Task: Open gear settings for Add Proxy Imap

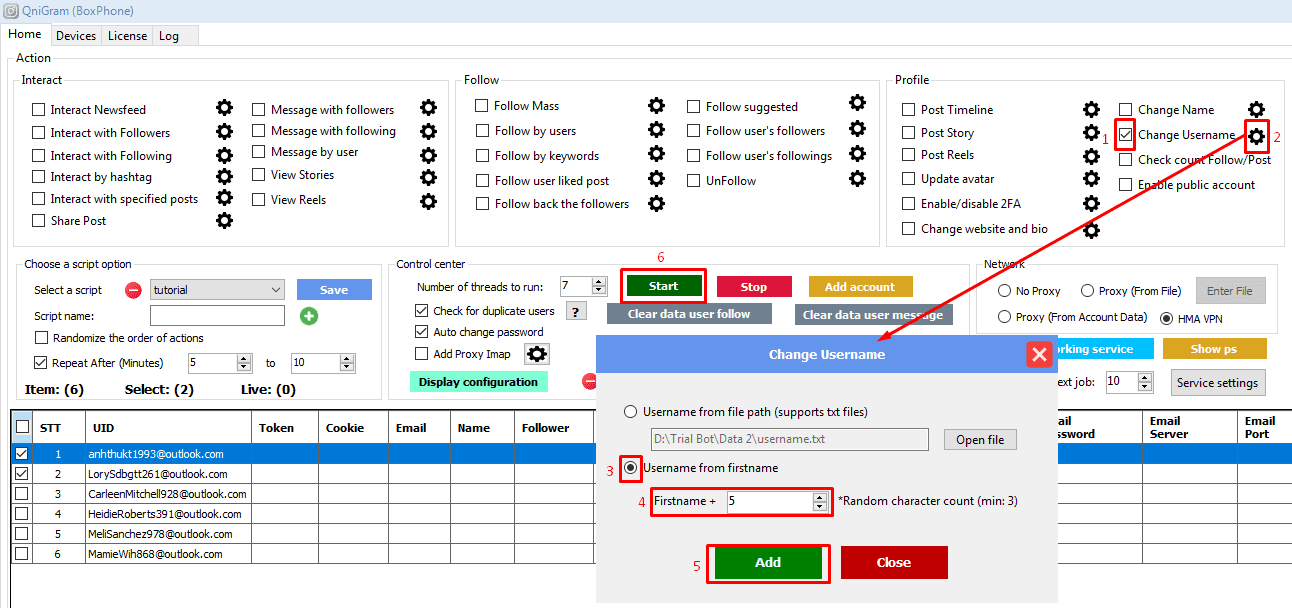Action: pos(538,354)
